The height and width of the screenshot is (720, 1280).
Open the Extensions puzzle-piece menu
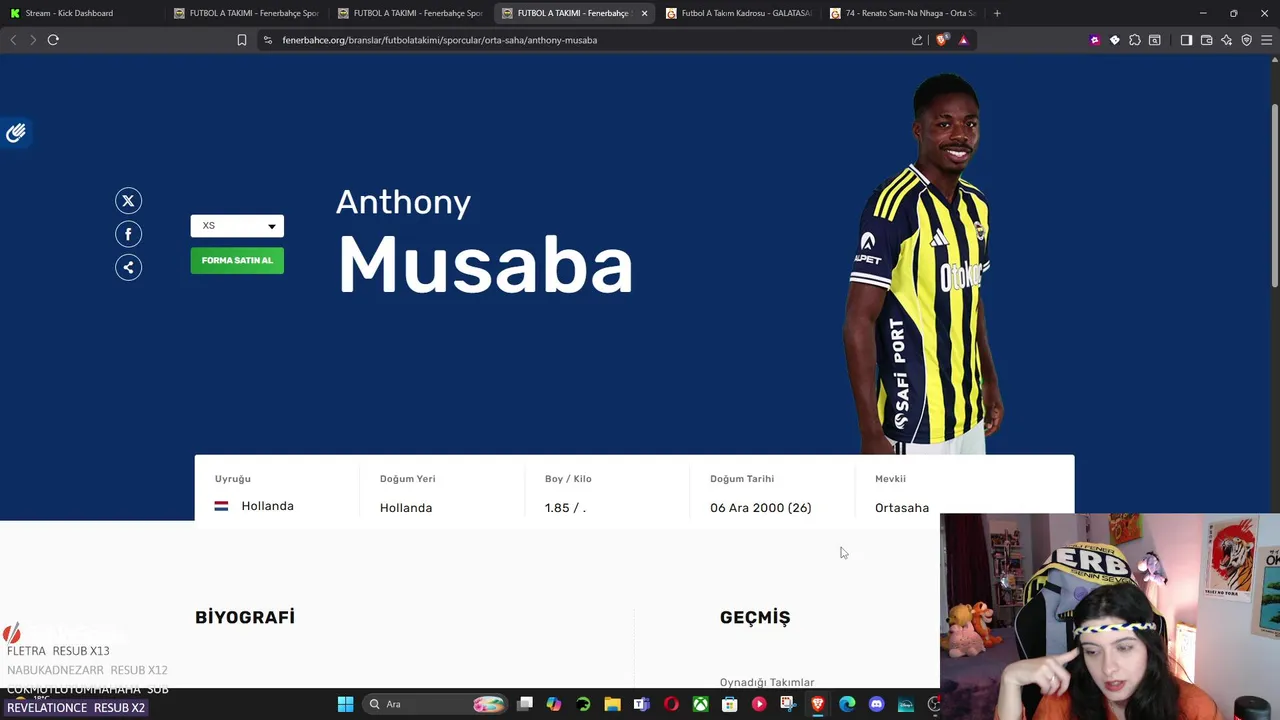[x=1135, y=40]
